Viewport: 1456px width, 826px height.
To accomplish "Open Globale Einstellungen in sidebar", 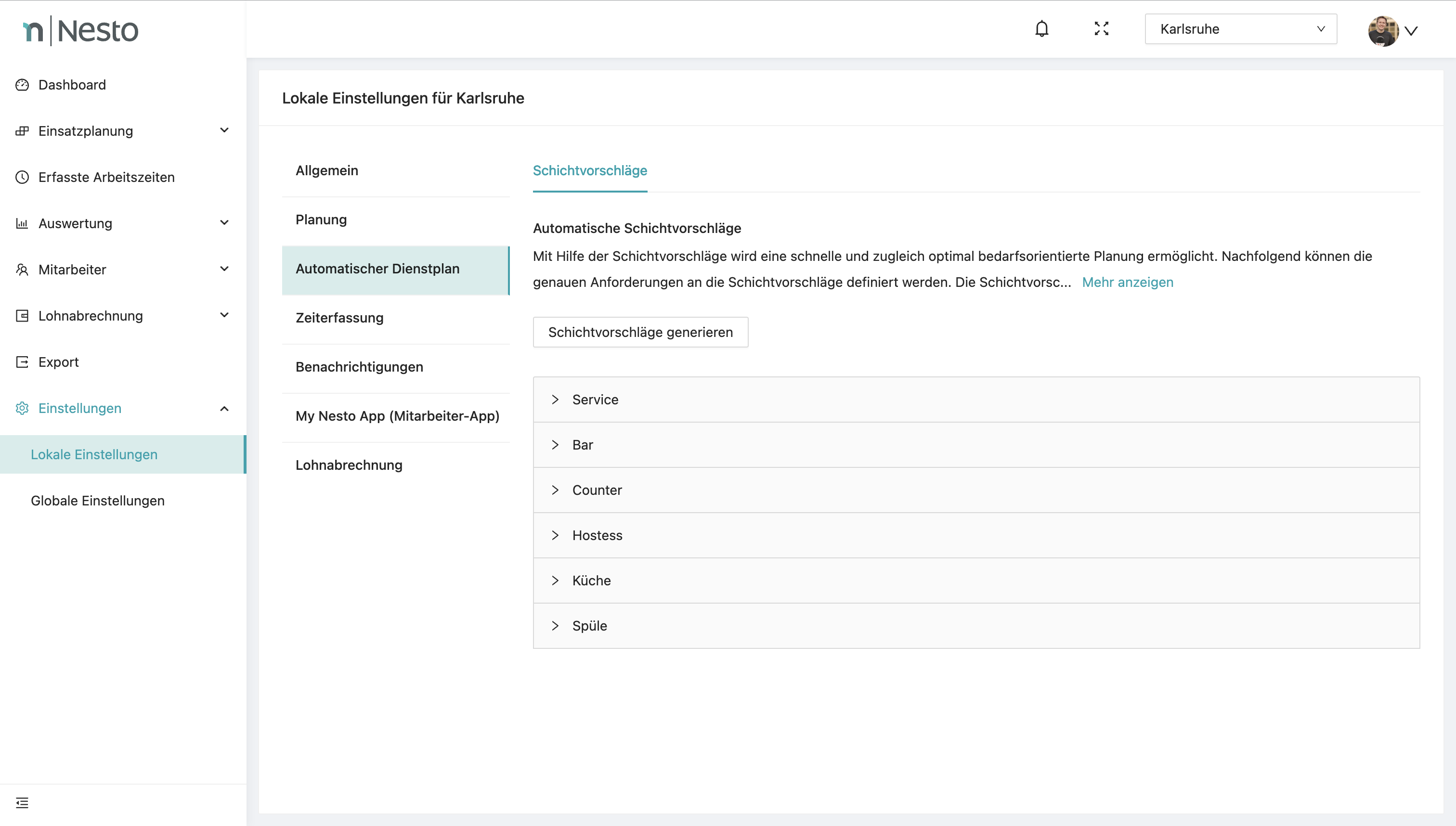I will click(98, 501).
